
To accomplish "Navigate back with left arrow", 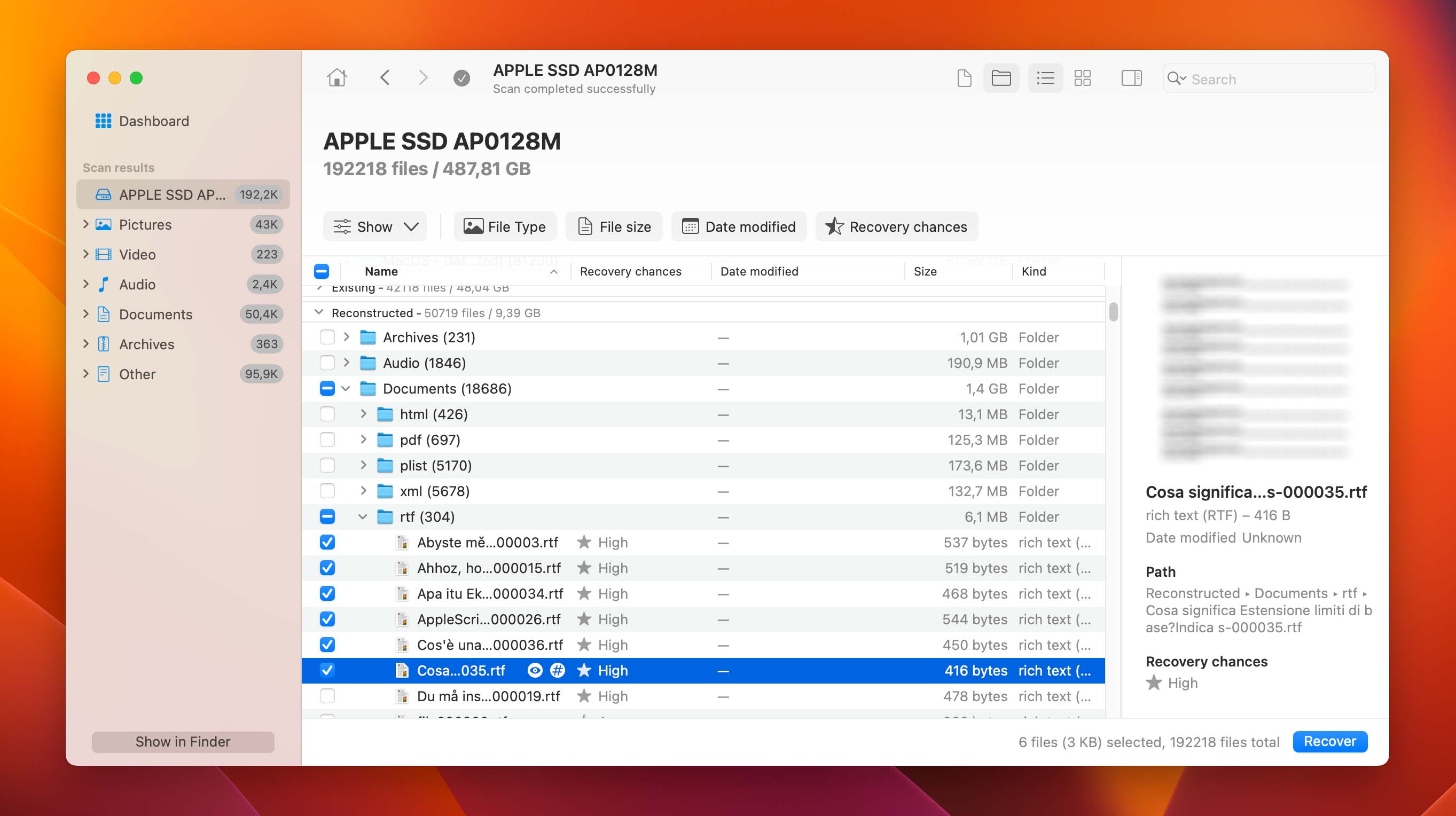I will click(385, 77).
